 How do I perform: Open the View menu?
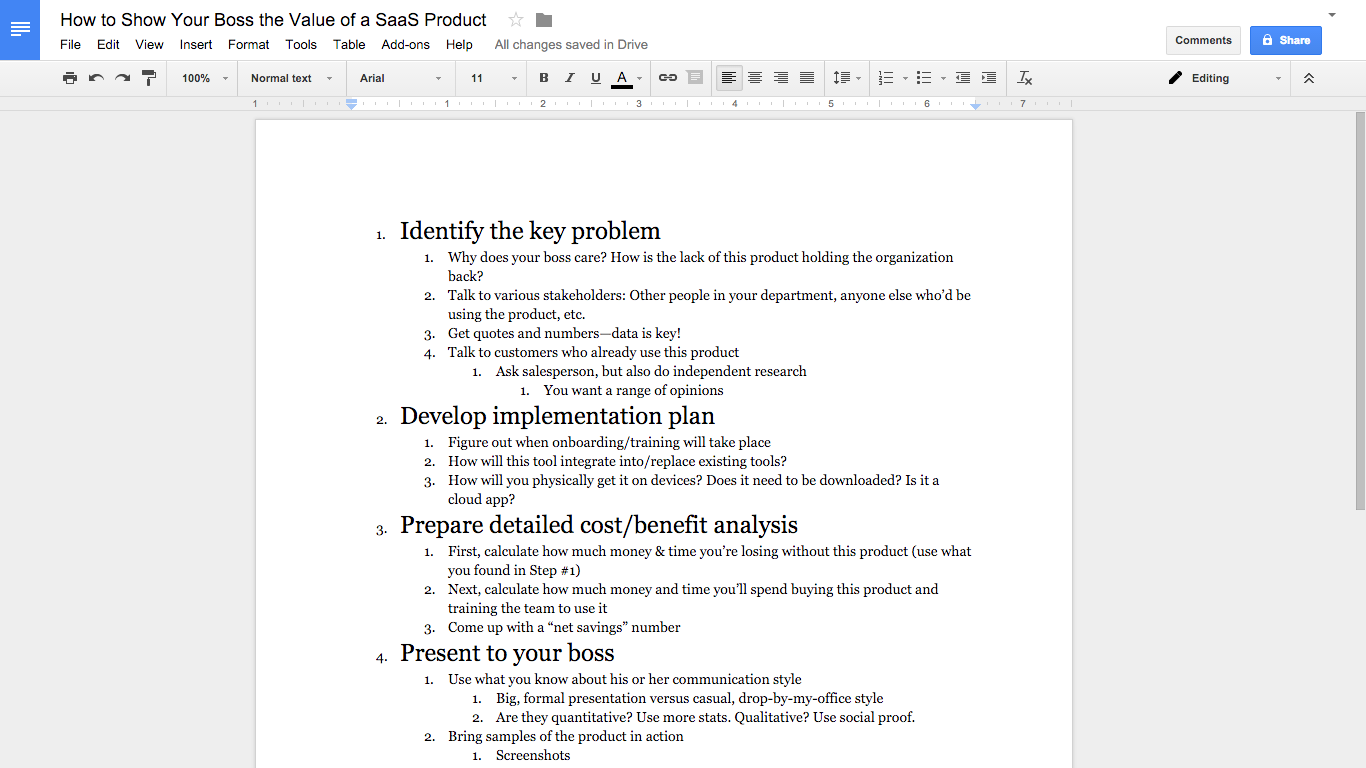coord(149,44)
